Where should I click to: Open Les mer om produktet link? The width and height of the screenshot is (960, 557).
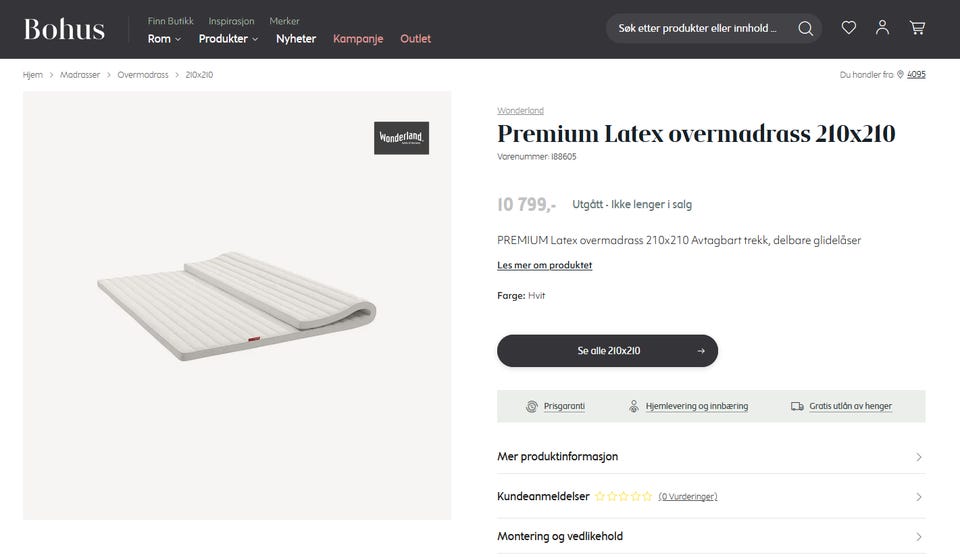544,265
